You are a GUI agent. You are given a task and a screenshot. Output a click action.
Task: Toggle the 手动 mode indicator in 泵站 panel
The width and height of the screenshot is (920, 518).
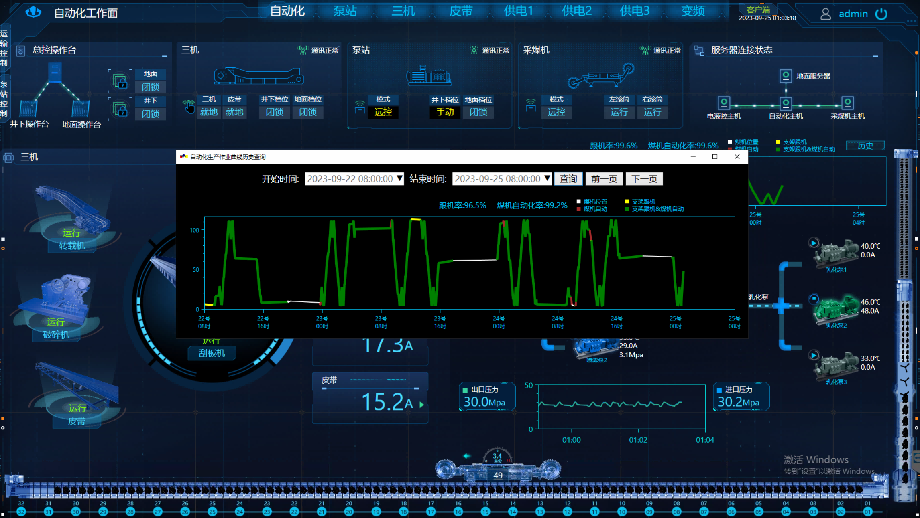point(444,112)
